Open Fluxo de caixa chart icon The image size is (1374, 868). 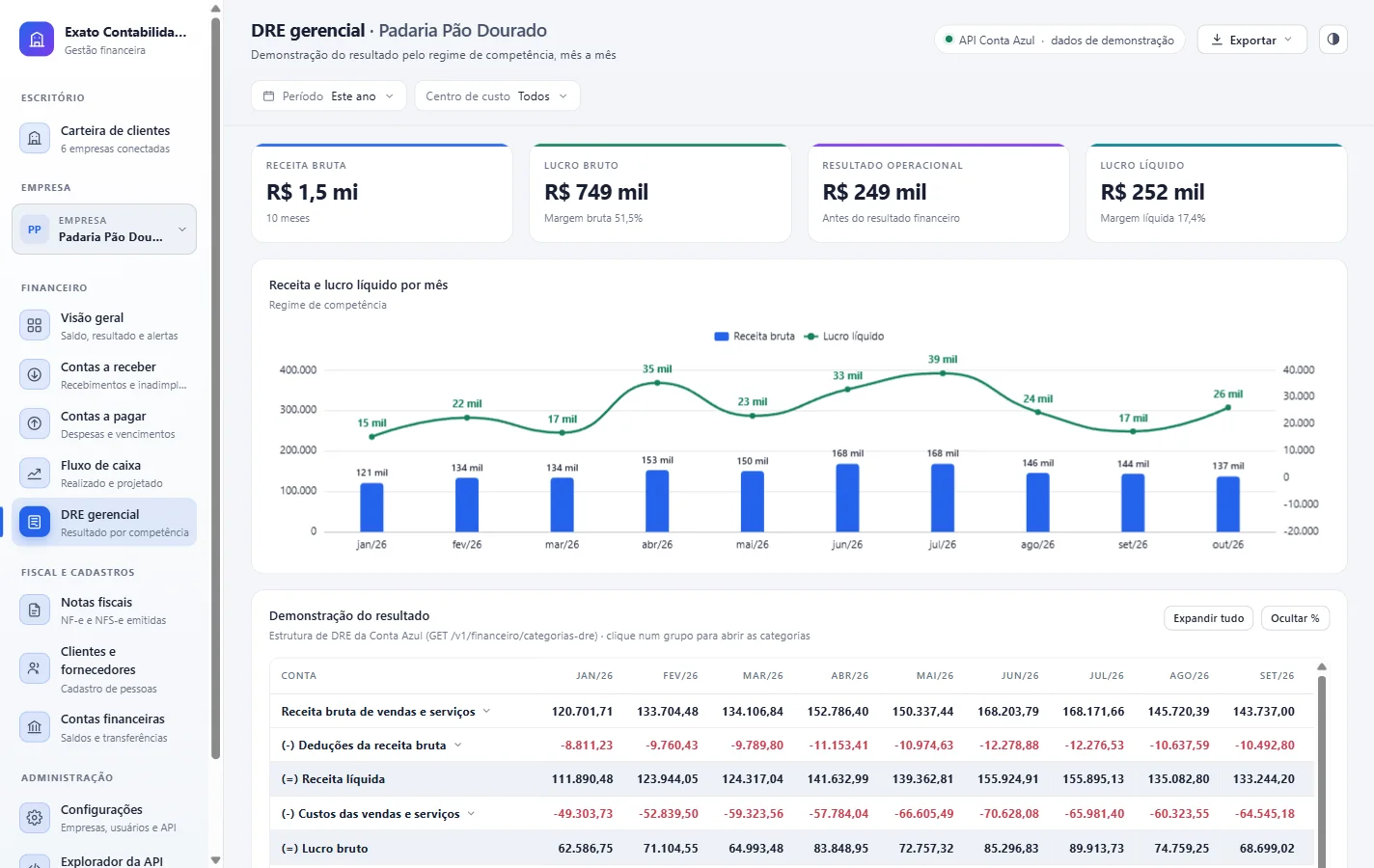click(x=35, y=473)
